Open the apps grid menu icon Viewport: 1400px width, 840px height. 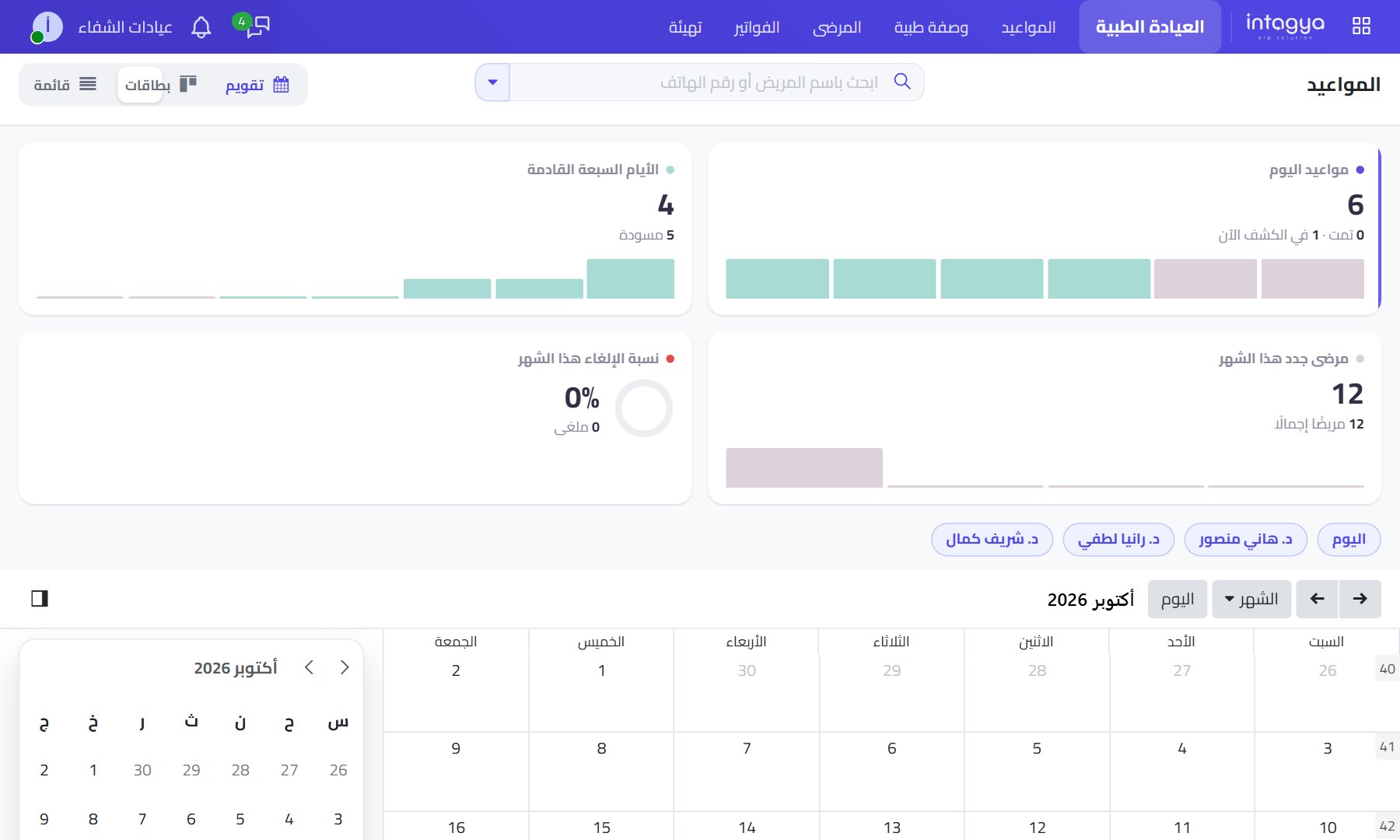[1361, 26]
